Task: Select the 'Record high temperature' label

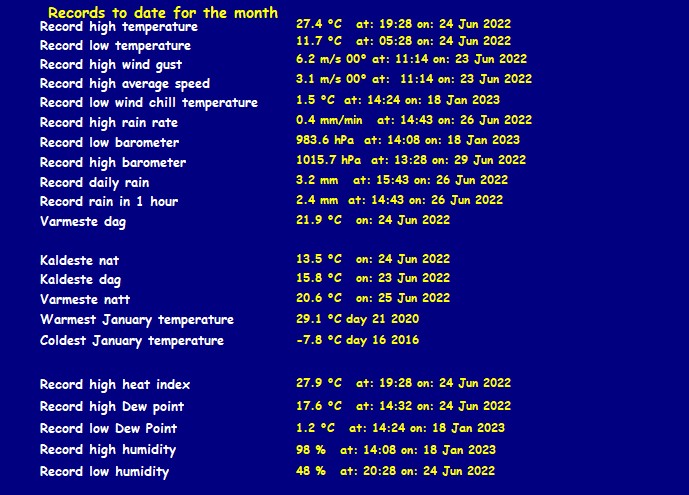Action: tap(118, 27)
